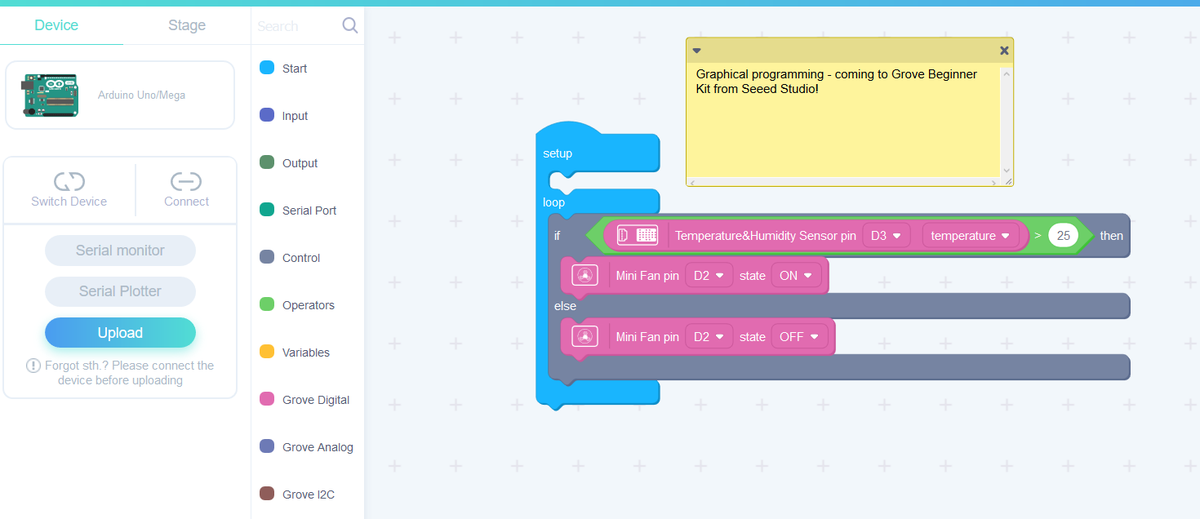
Task: Click the comment note vertical scrollbar
Action: coord(1006,121)
